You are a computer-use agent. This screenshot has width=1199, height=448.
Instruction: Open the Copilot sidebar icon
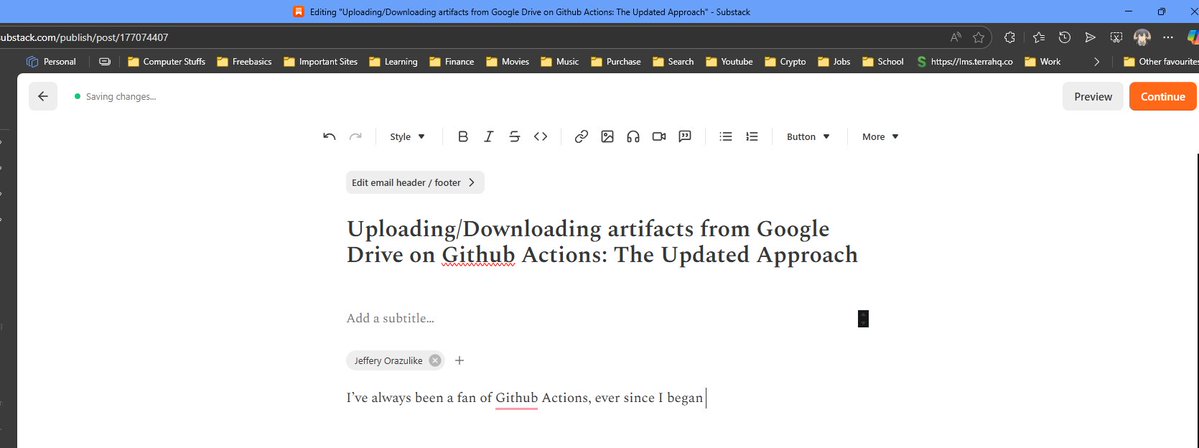pyautogui.click(x=1192, y=37)
